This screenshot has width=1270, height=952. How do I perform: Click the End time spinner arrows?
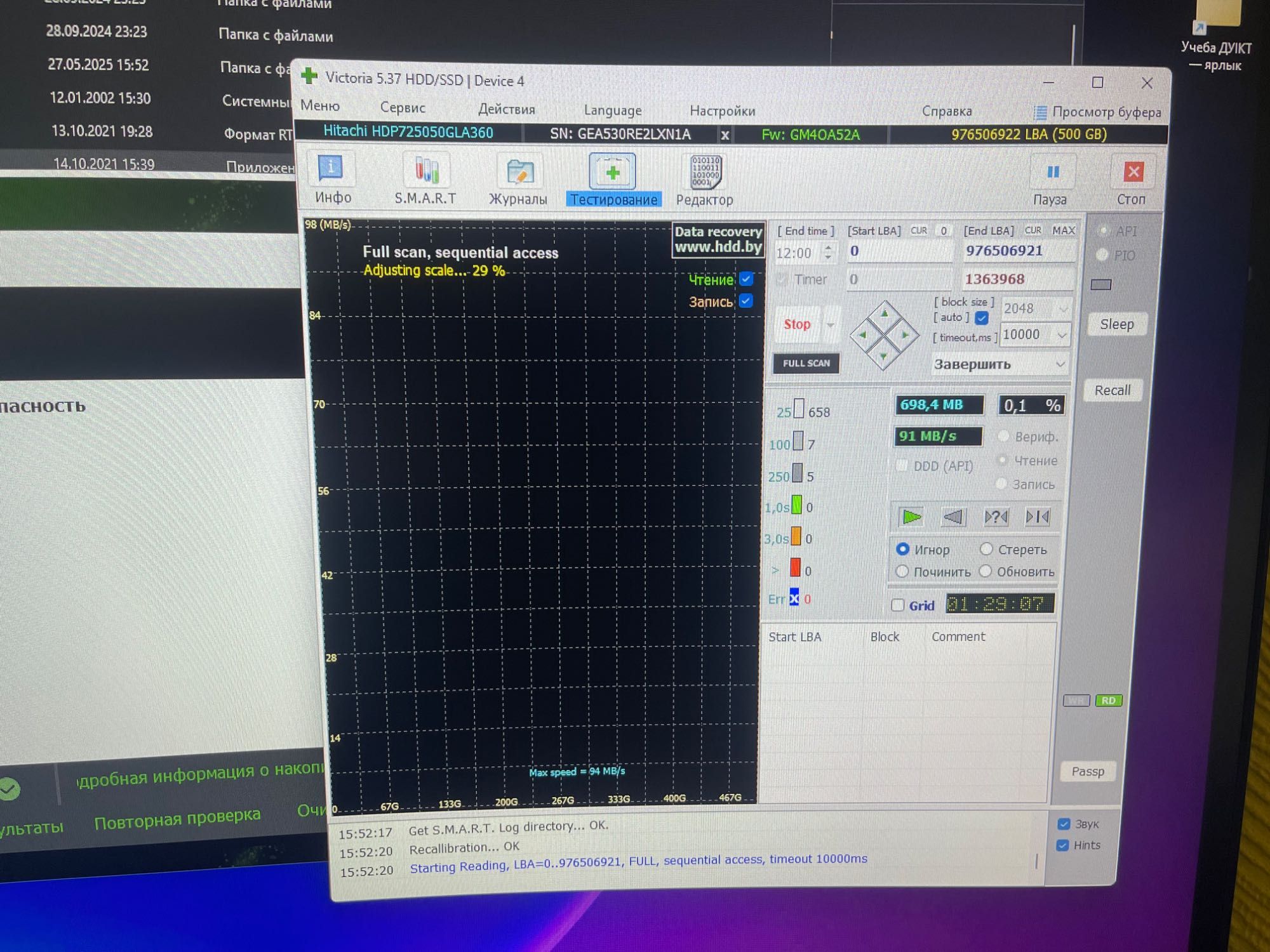coord(828,253)
